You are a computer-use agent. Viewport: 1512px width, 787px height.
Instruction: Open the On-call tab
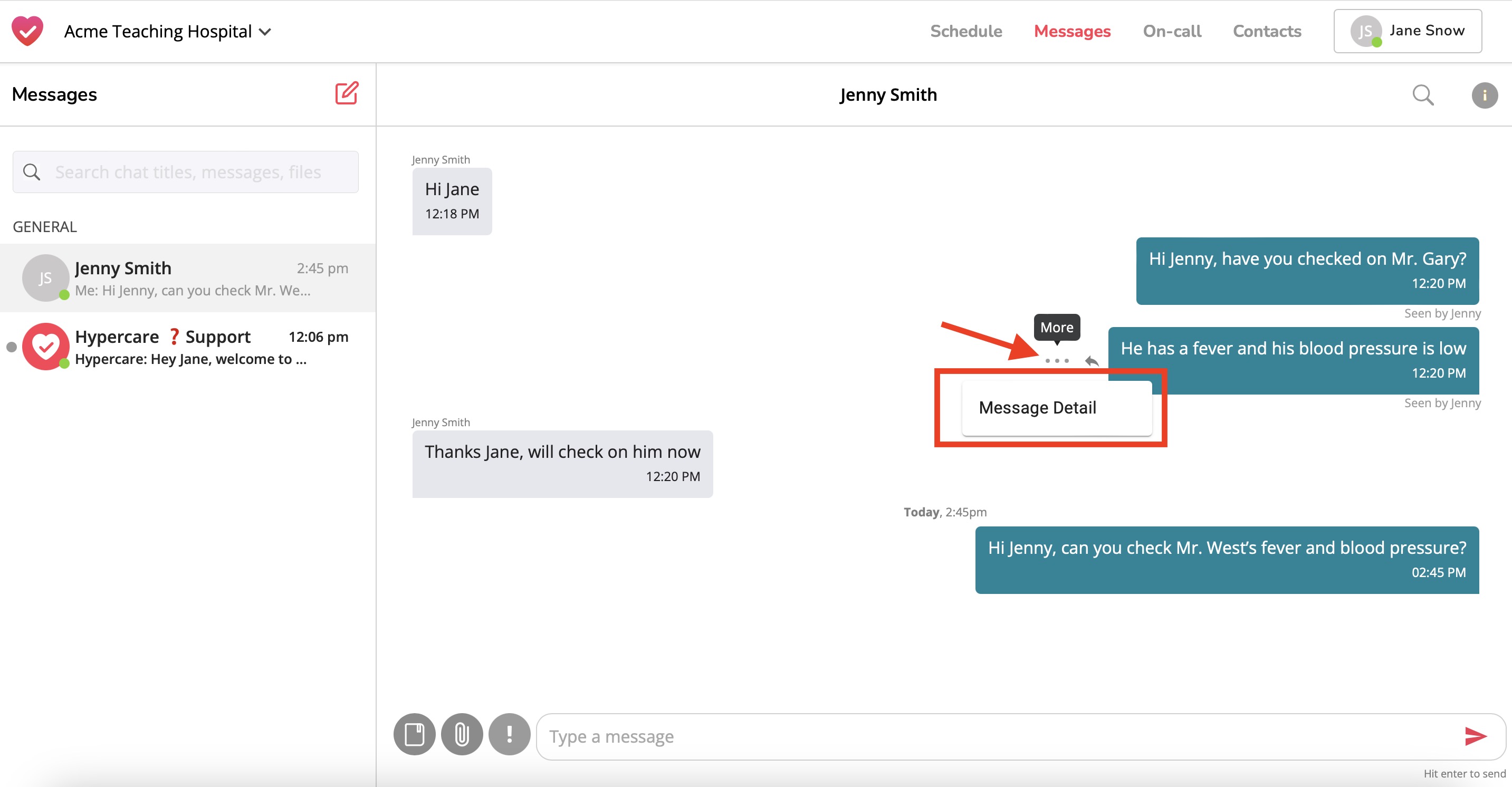[1172, 31]
